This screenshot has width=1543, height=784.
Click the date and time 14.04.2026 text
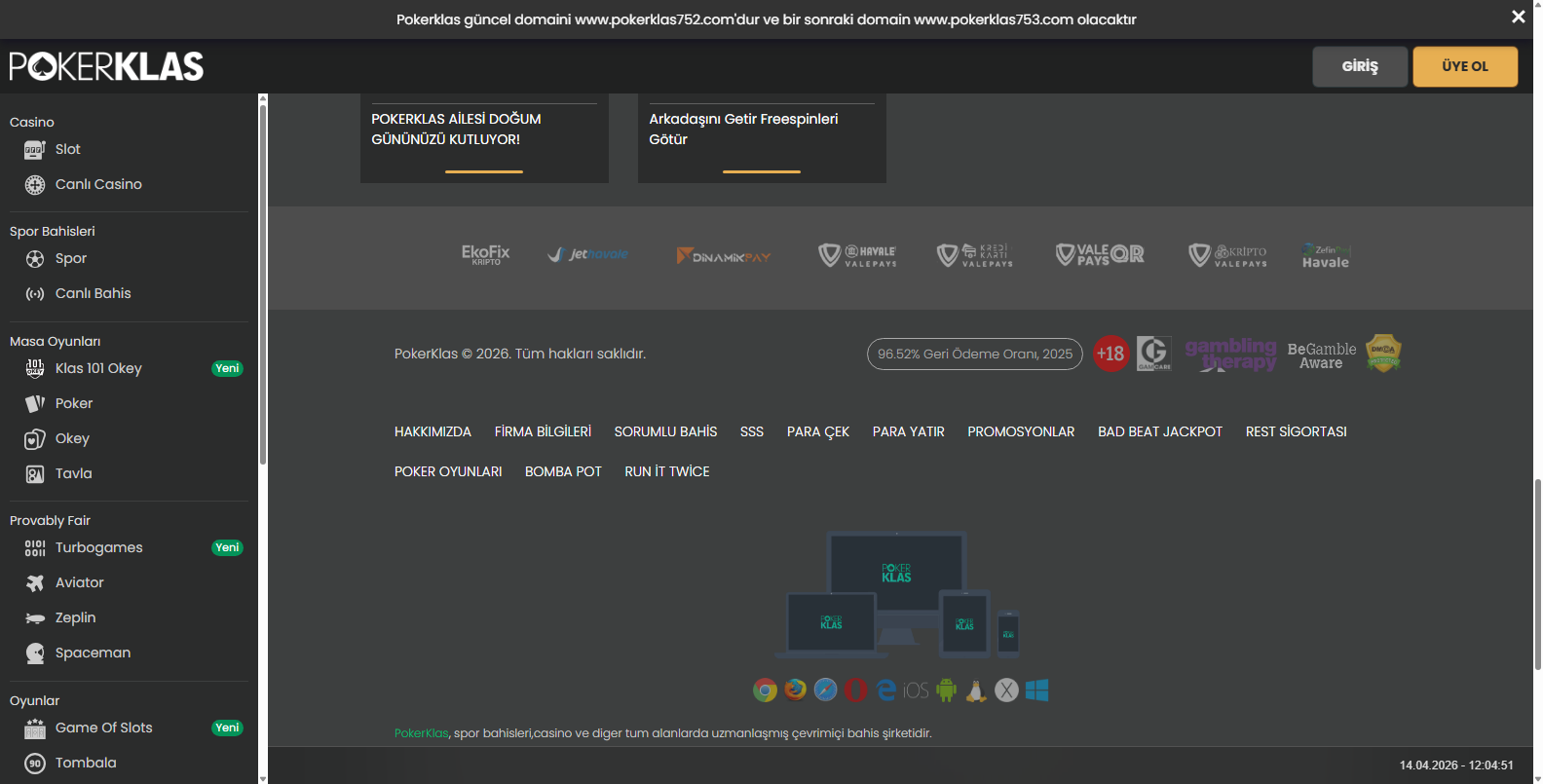click(x=1456, y=765)
